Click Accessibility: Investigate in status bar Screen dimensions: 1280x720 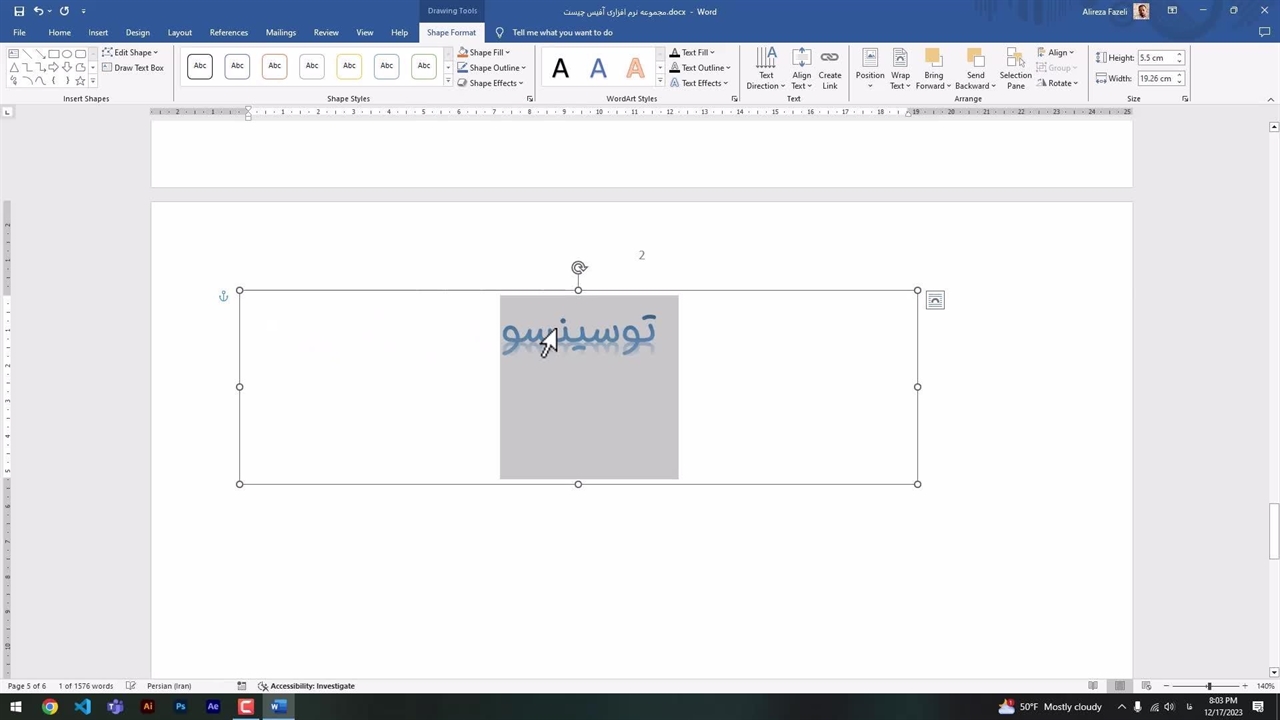point(306,686)
